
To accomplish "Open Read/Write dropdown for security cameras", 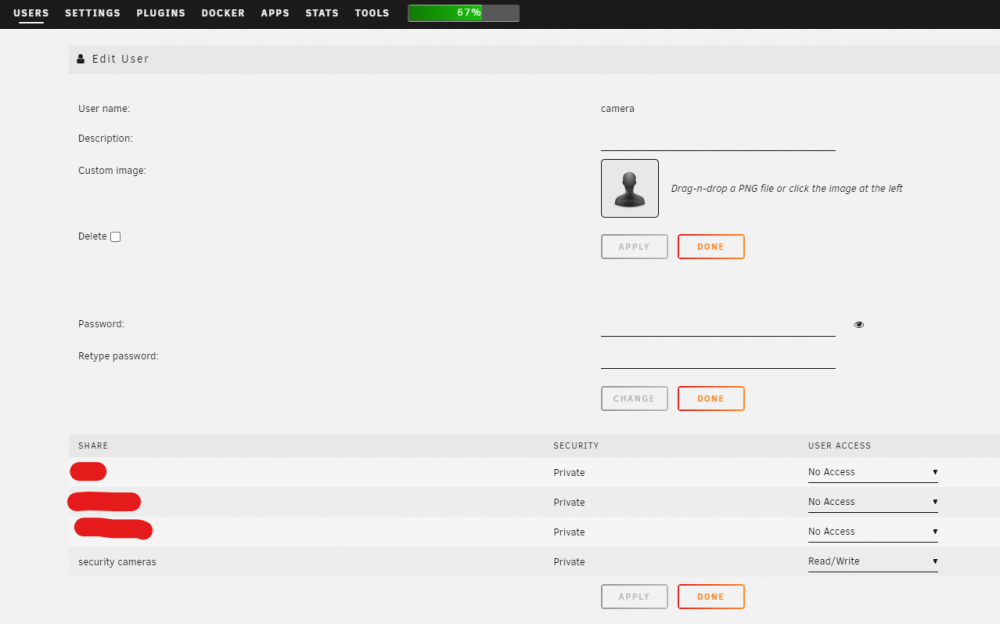I will click(x=872, y=561).
